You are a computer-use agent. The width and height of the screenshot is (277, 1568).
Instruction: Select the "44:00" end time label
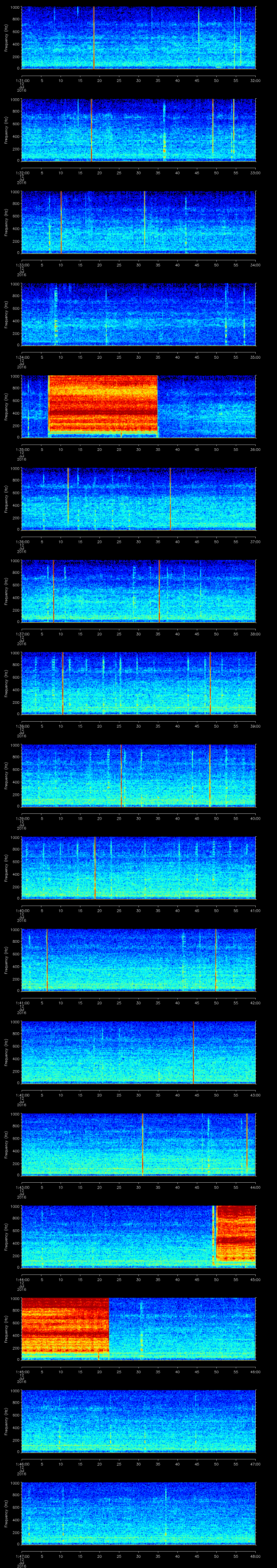pyautogui.click(x=255, y=1187)
